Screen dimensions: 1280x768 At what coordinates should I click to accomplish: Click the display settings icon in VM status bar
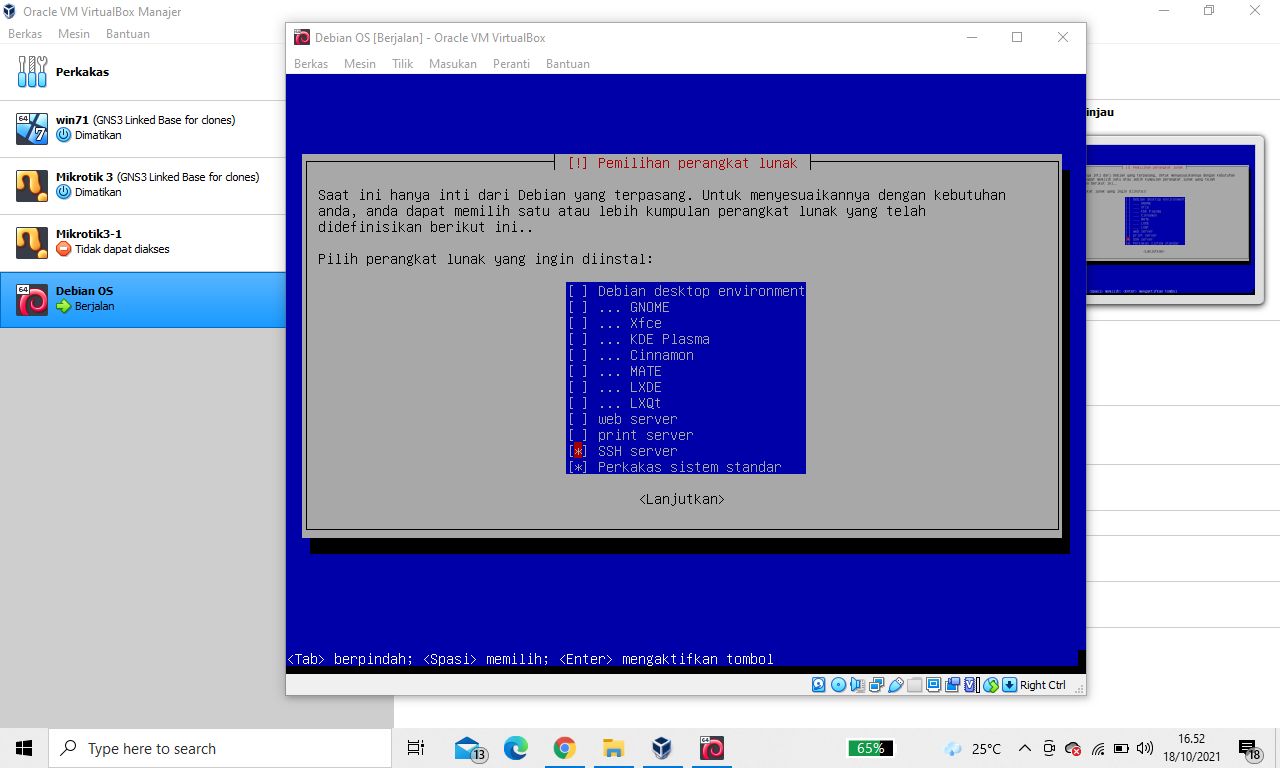click(934, 685)
